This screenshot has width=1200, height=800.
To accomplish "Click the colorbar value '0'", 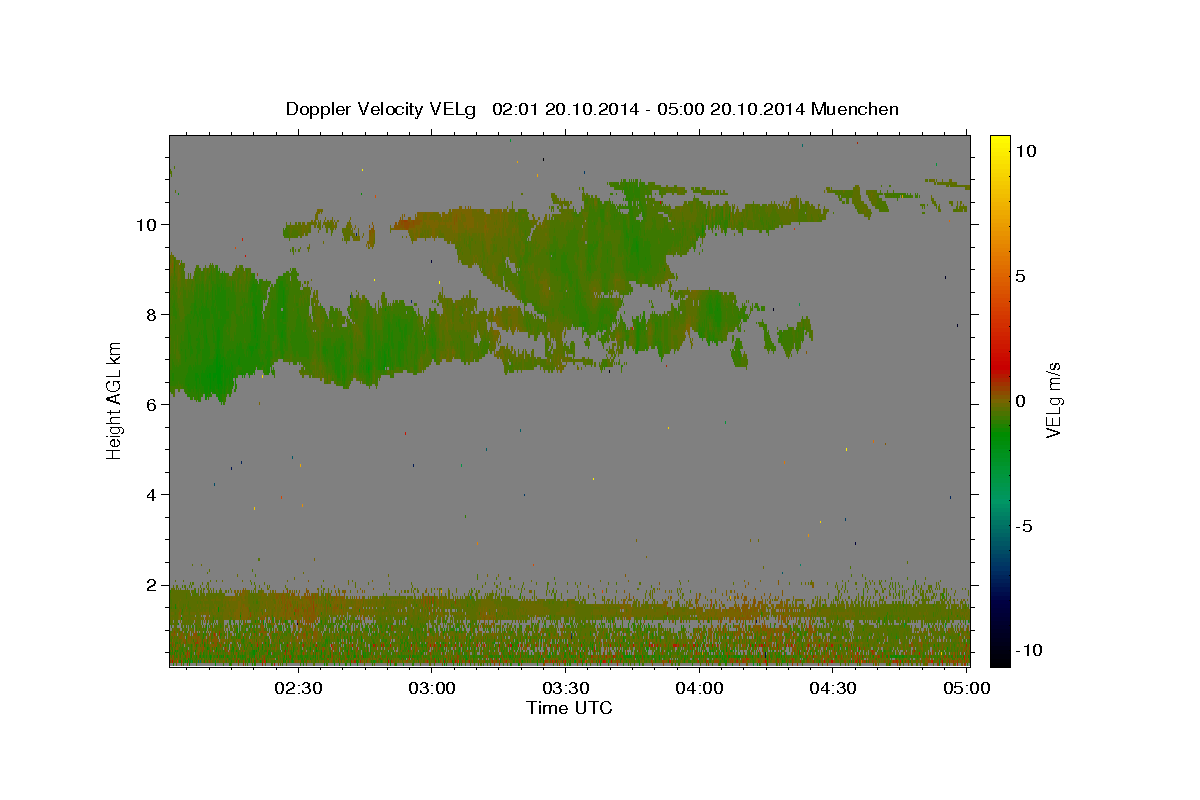I will pyautogui.click(x=1020, y=401).
